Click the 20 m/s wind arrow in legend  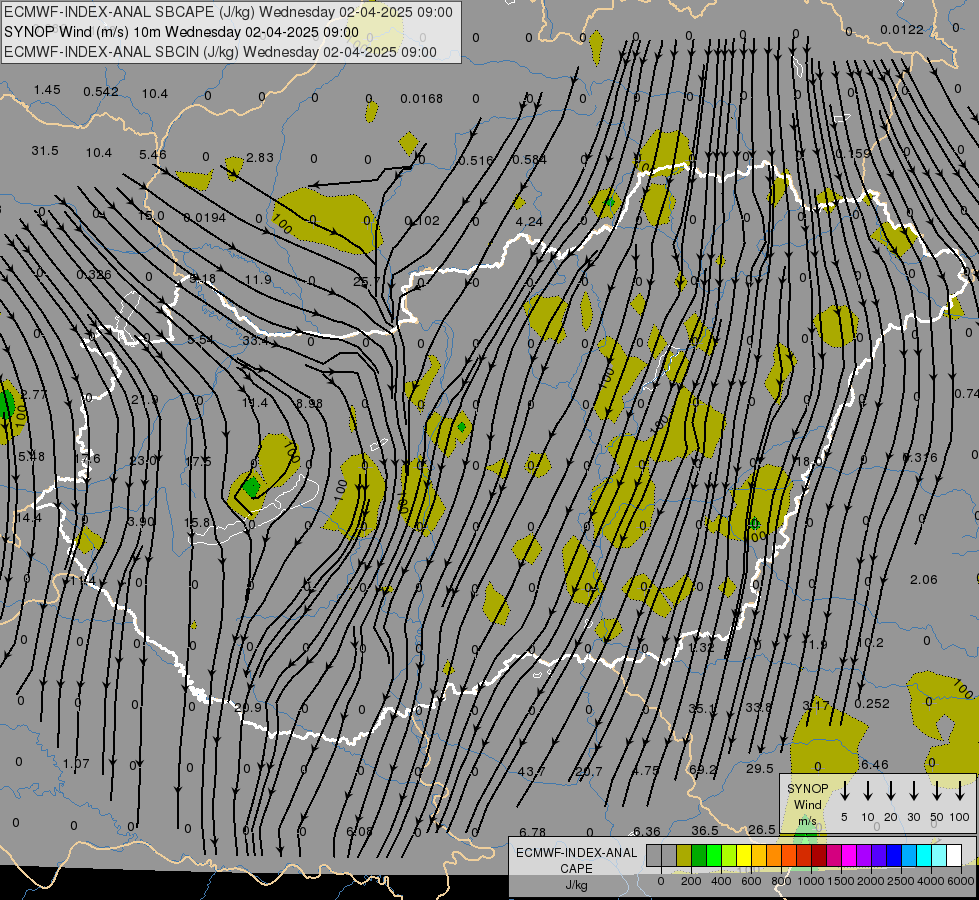[x=891, y=791]
